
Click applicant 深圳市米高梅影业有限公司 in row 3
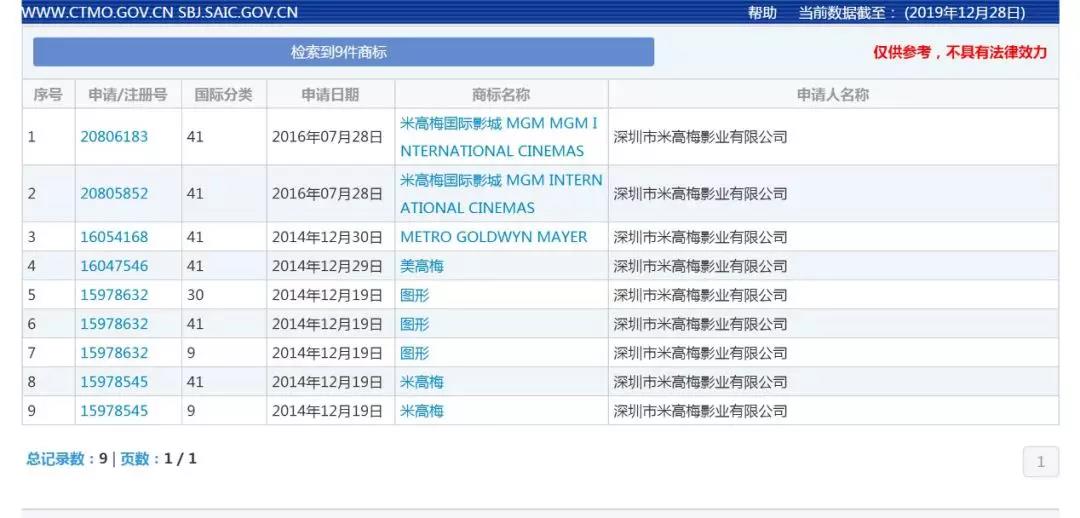(700, 237)
